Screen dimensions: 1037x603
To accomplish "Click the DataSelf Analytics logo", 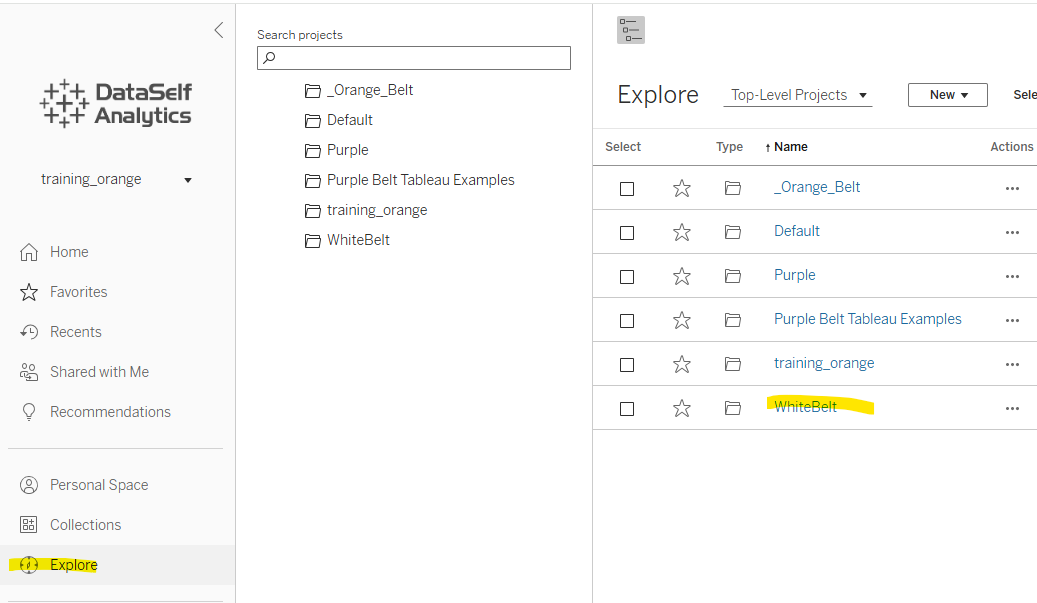I will pyautogui.click(x=116, y=103).
